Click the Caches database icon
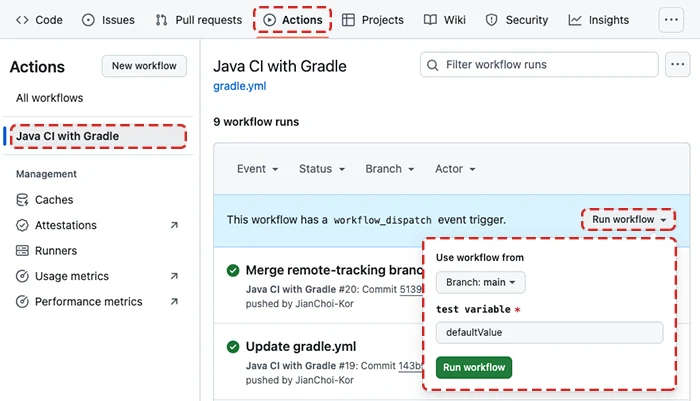The image size is (700, 401). (x=22, y=200)
